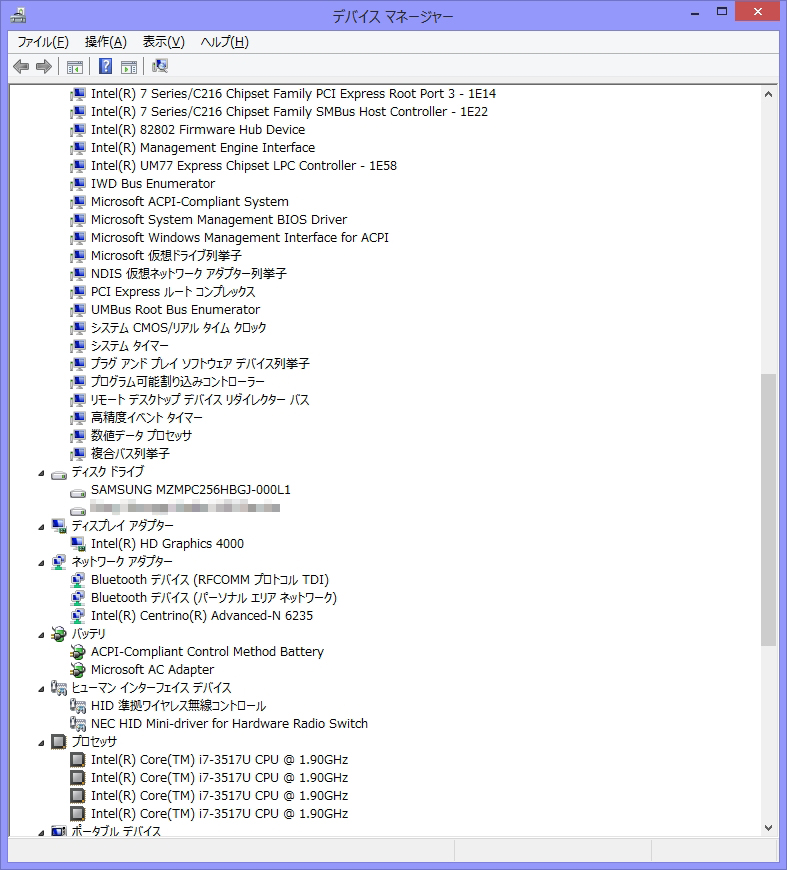Click the ディスプレイ アダプター category icon
Viewport: 787px width, 870px height.
58,526
